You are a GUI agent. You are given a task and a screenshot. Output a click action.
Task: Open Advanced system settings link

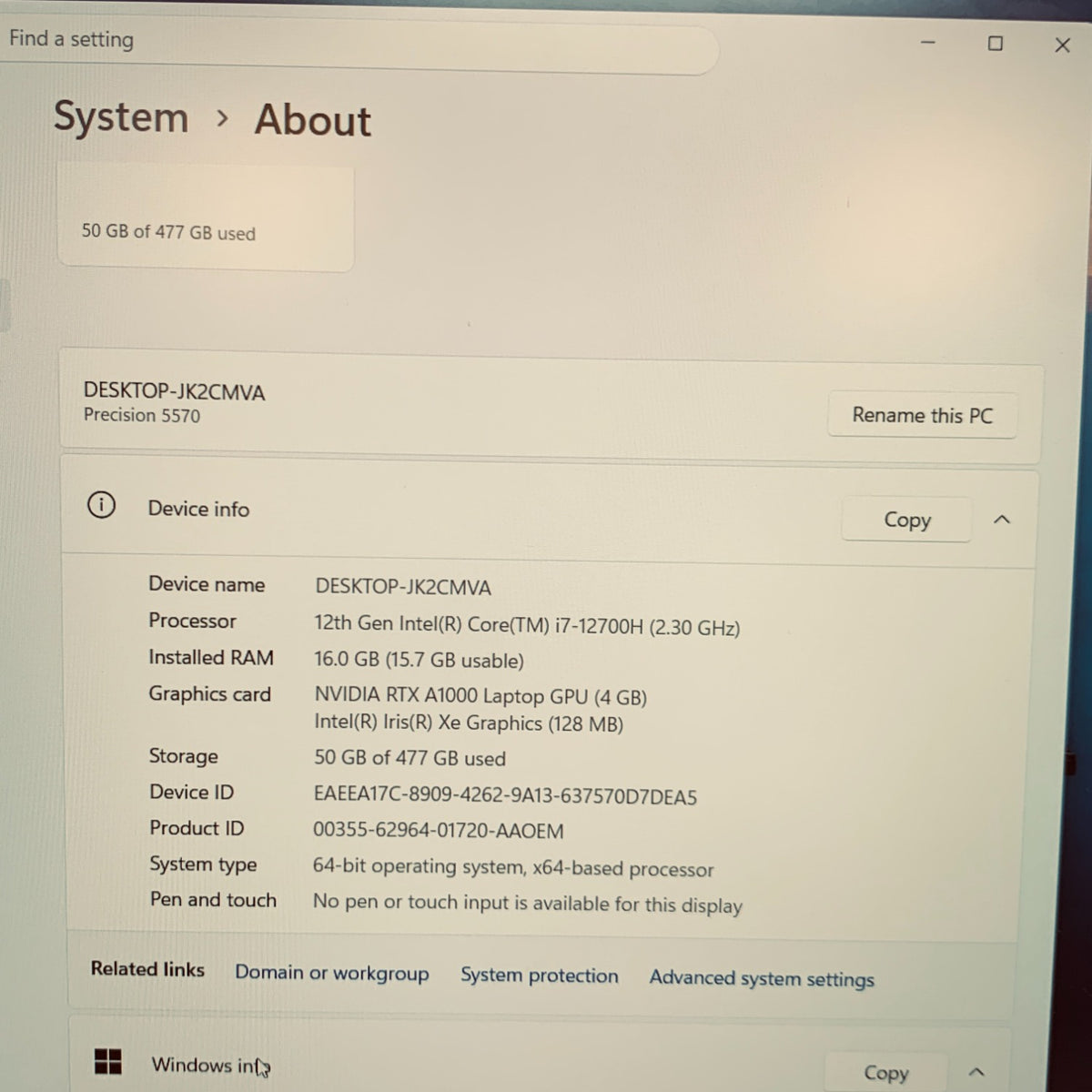coord(762,978)
